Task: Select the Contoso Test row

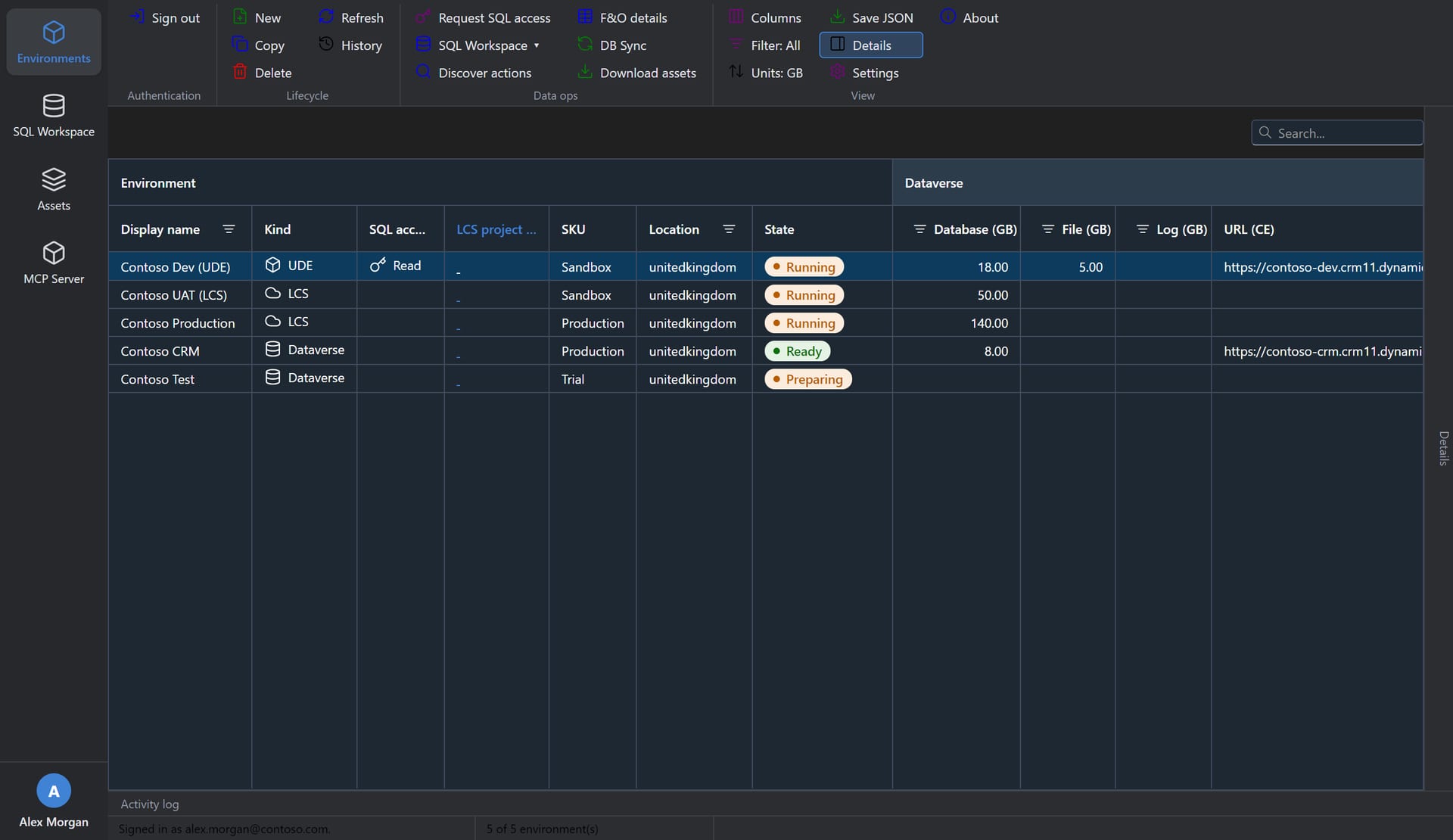Action: point(766,378)
